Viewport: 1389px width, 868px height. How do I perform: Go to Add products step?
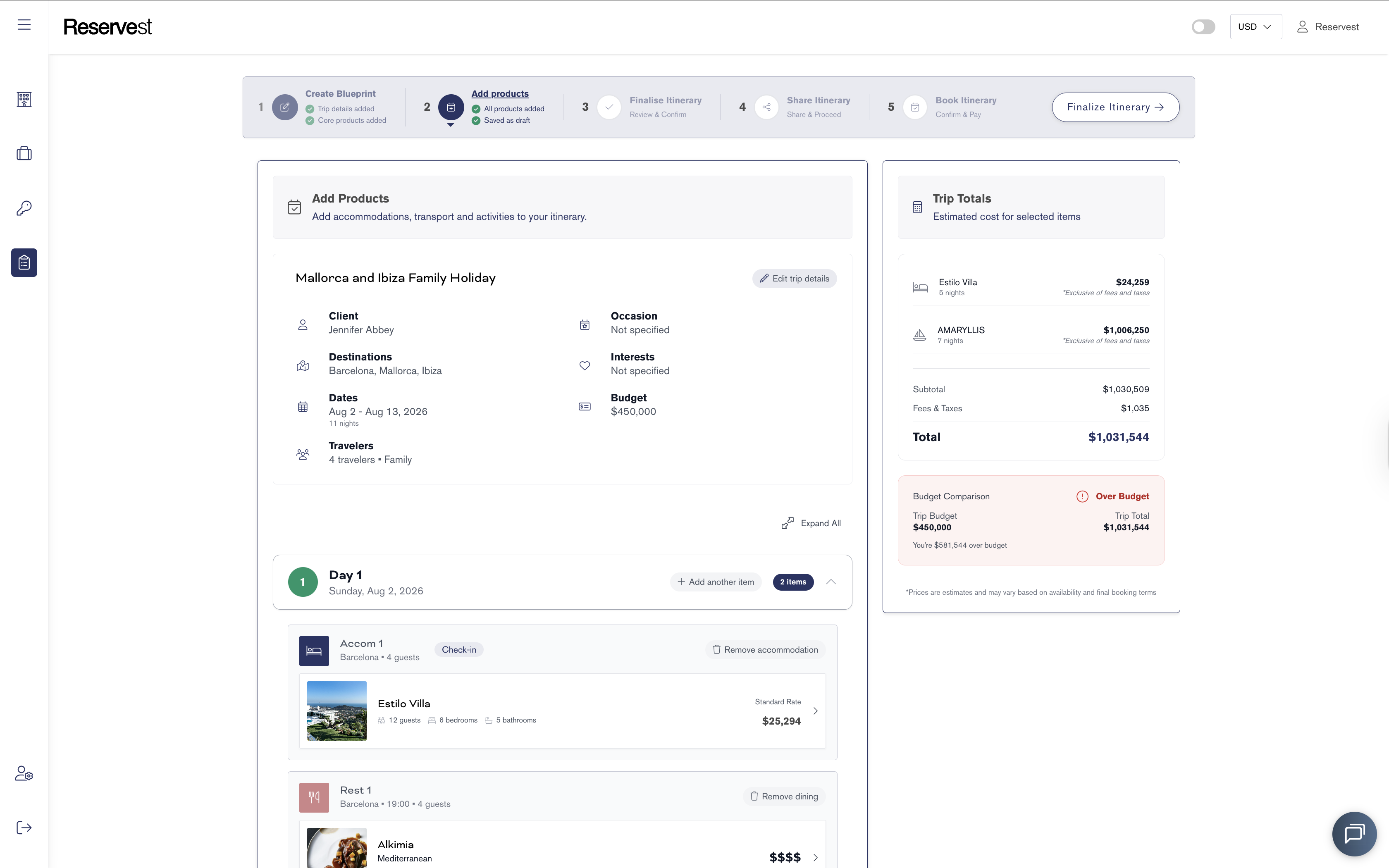pos(500,93)
